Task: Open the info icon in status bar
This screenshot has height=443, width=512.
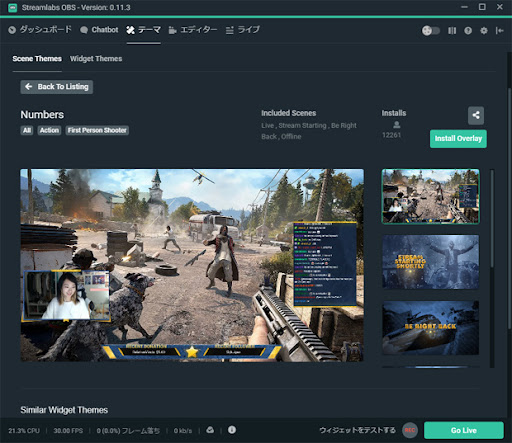Action: coord(232,430)
